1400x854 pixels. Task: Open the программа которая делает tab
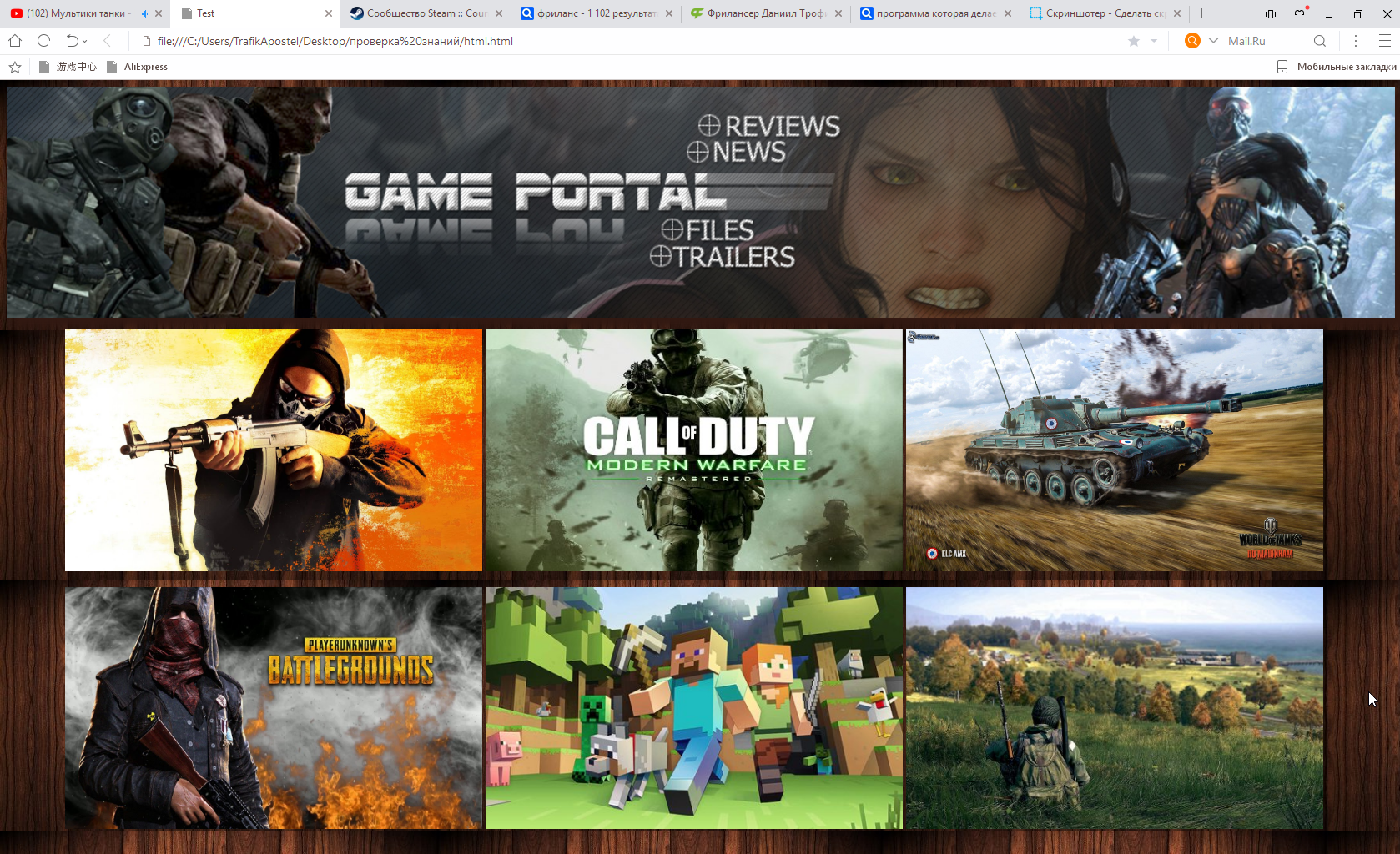coord(935,13)
